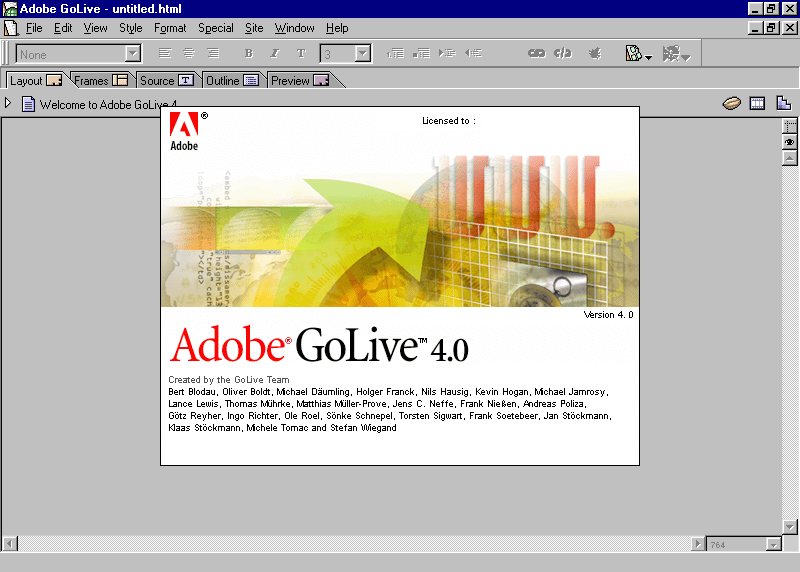Screen dimensions: 800x572
Task: Click the film strip icon
Action: (x=757, y=104)
